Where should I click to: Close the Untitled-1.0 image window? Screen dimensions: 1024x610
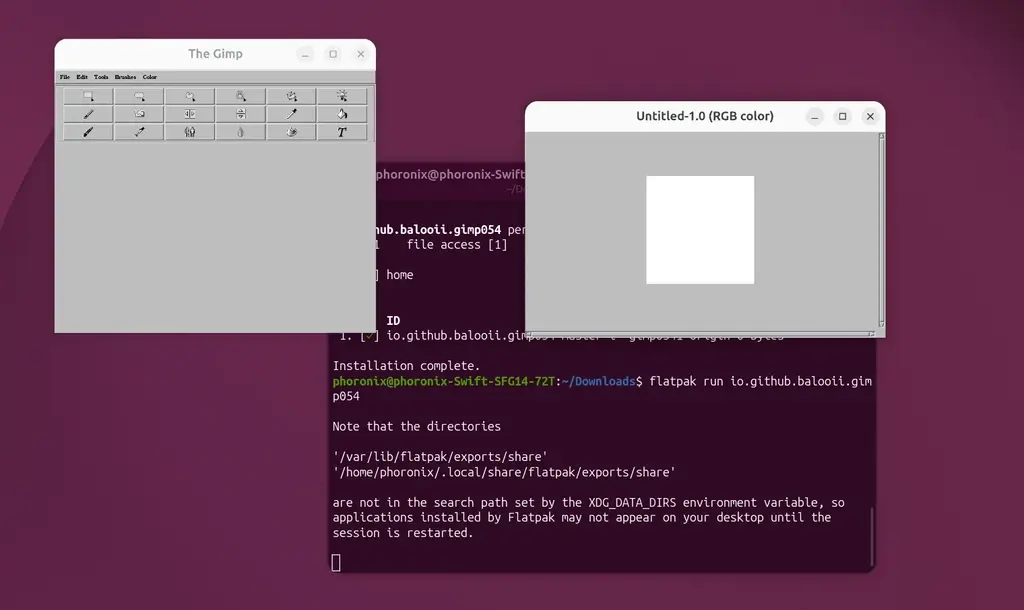point(871,116)
